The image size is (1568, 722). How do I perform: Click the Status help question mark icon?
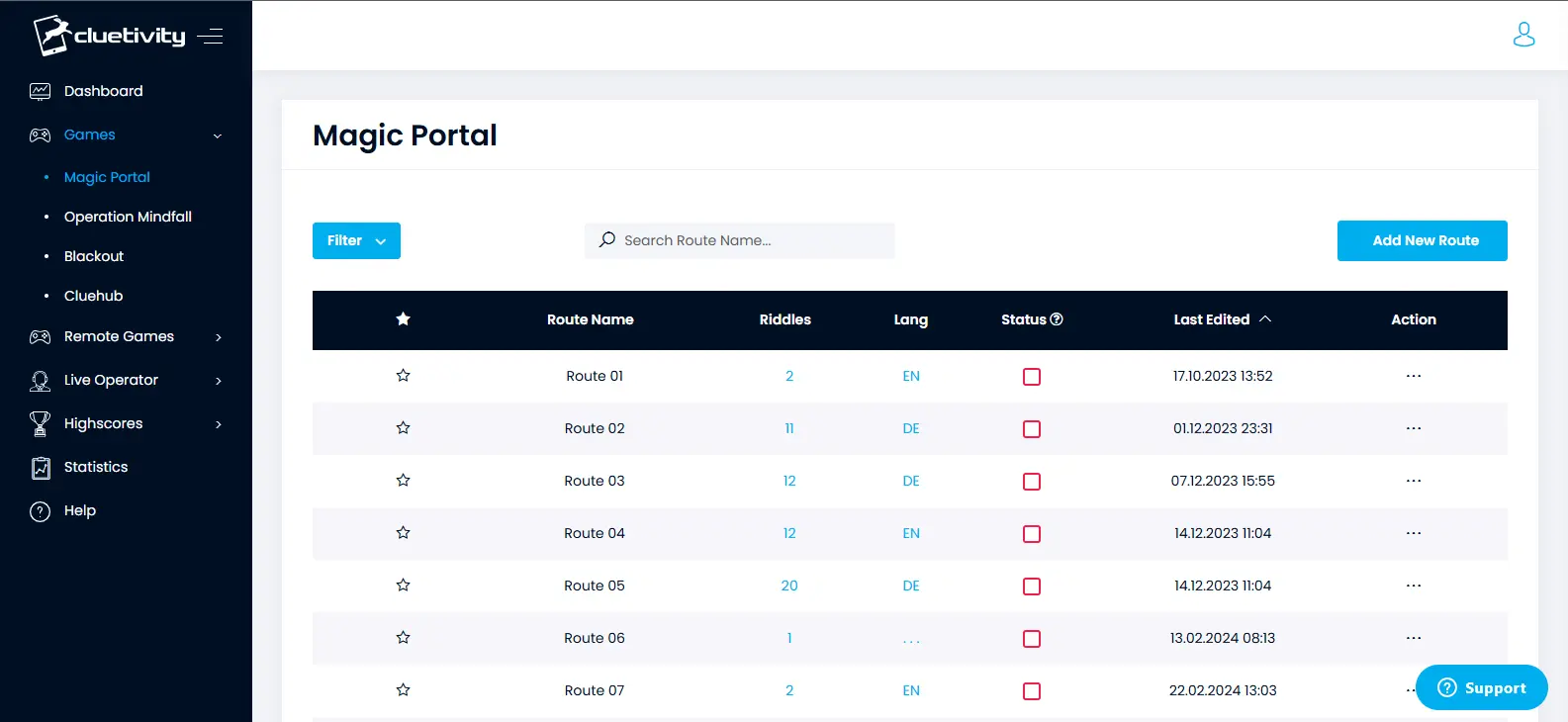[1057, 319]
